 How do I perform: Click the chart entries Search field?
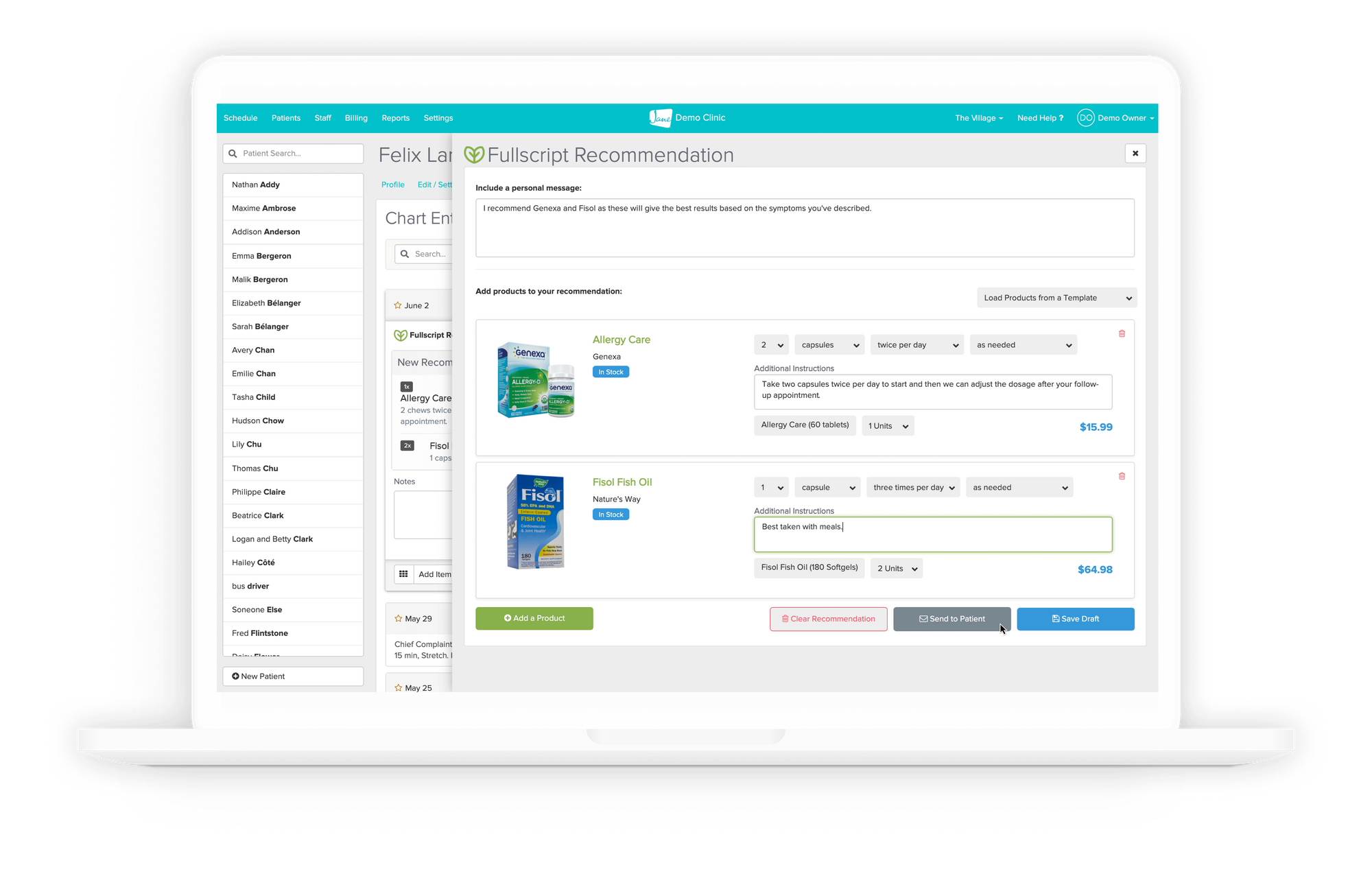coord(423,254)
